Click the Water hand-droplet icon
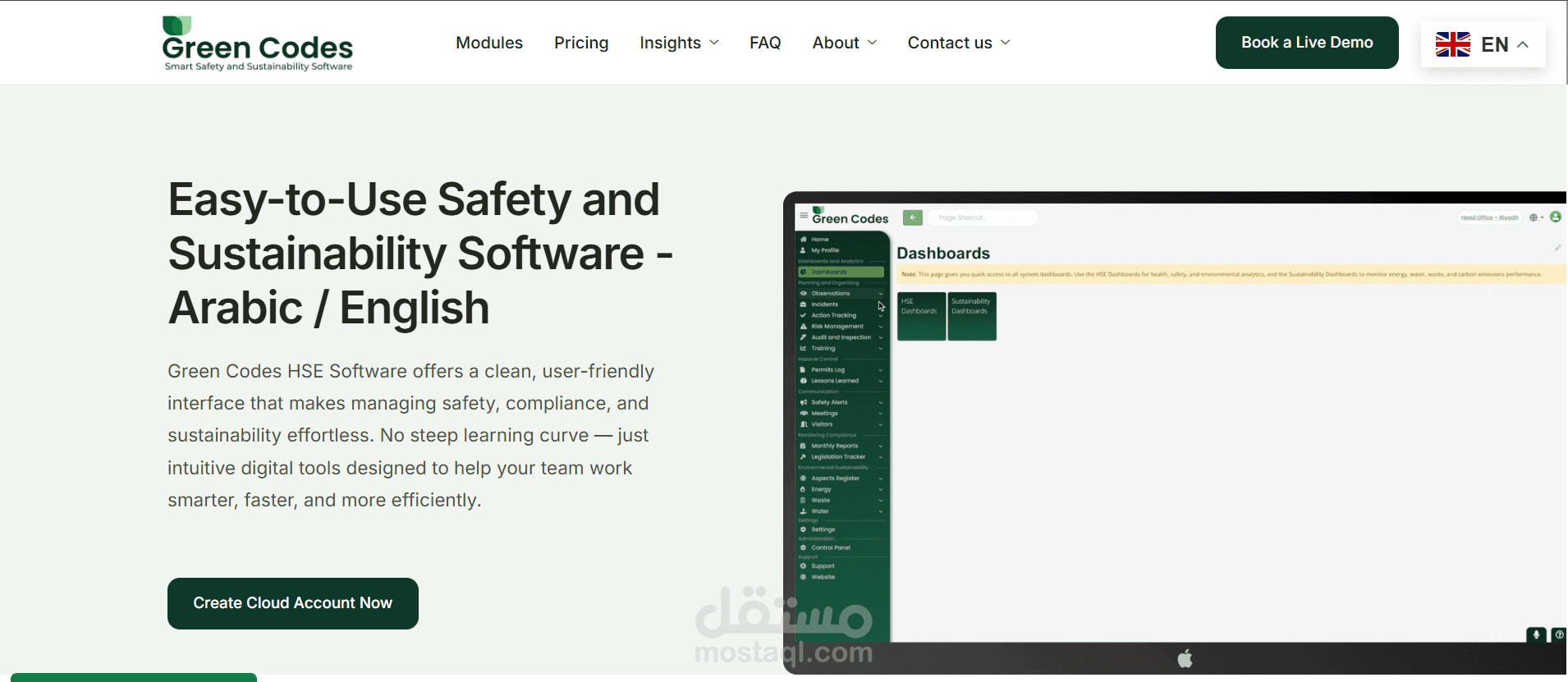This screenshot has width=1568, height=682. pos(804,511)
